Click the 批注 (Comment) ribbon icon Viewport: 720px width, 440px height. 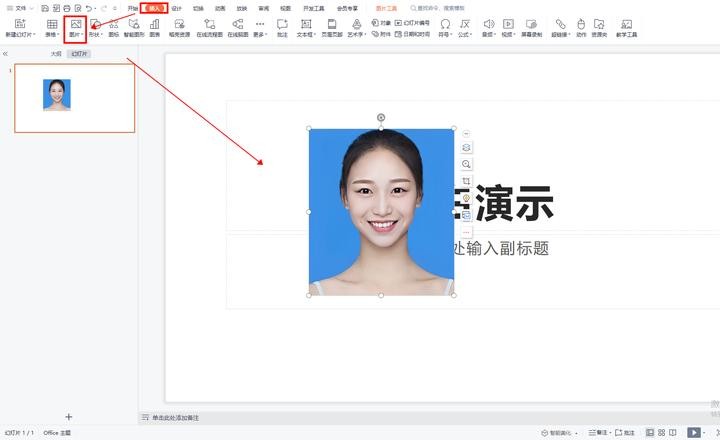pos(282,27)
